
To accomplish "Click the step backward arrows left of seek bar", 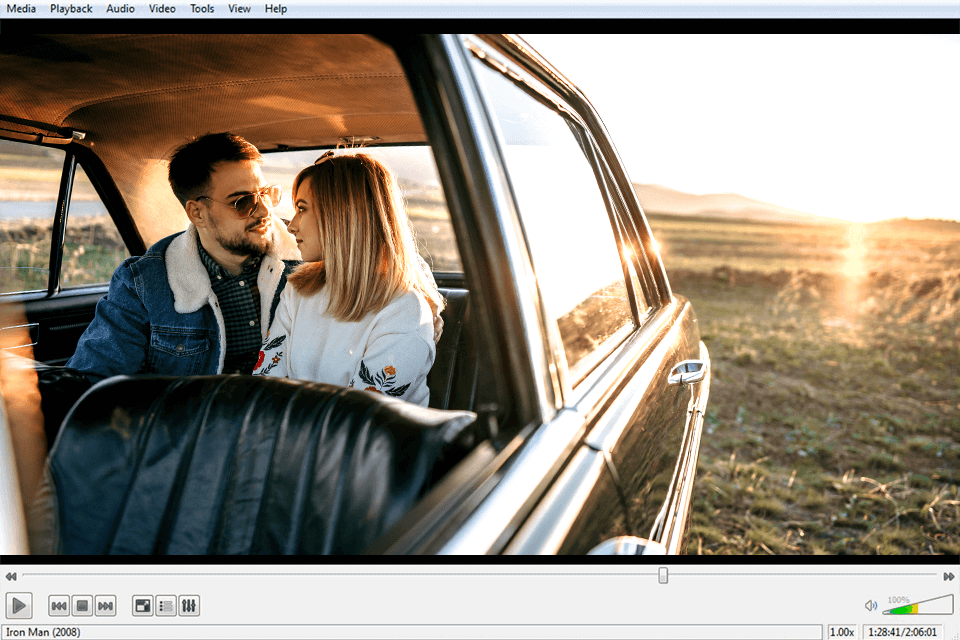I will click(x=10, y=577).
